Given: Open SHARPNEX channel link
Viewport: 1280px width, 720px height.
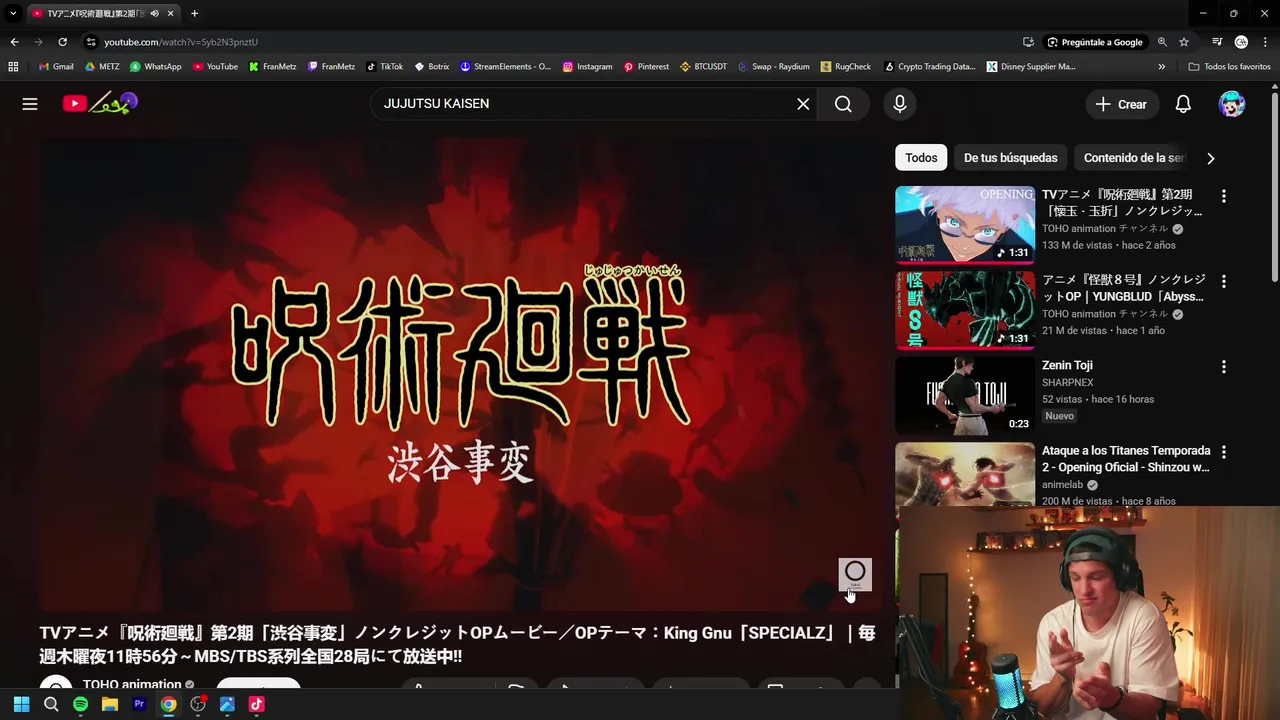Looking at the screenshot, I should [x=1069, y=382].
